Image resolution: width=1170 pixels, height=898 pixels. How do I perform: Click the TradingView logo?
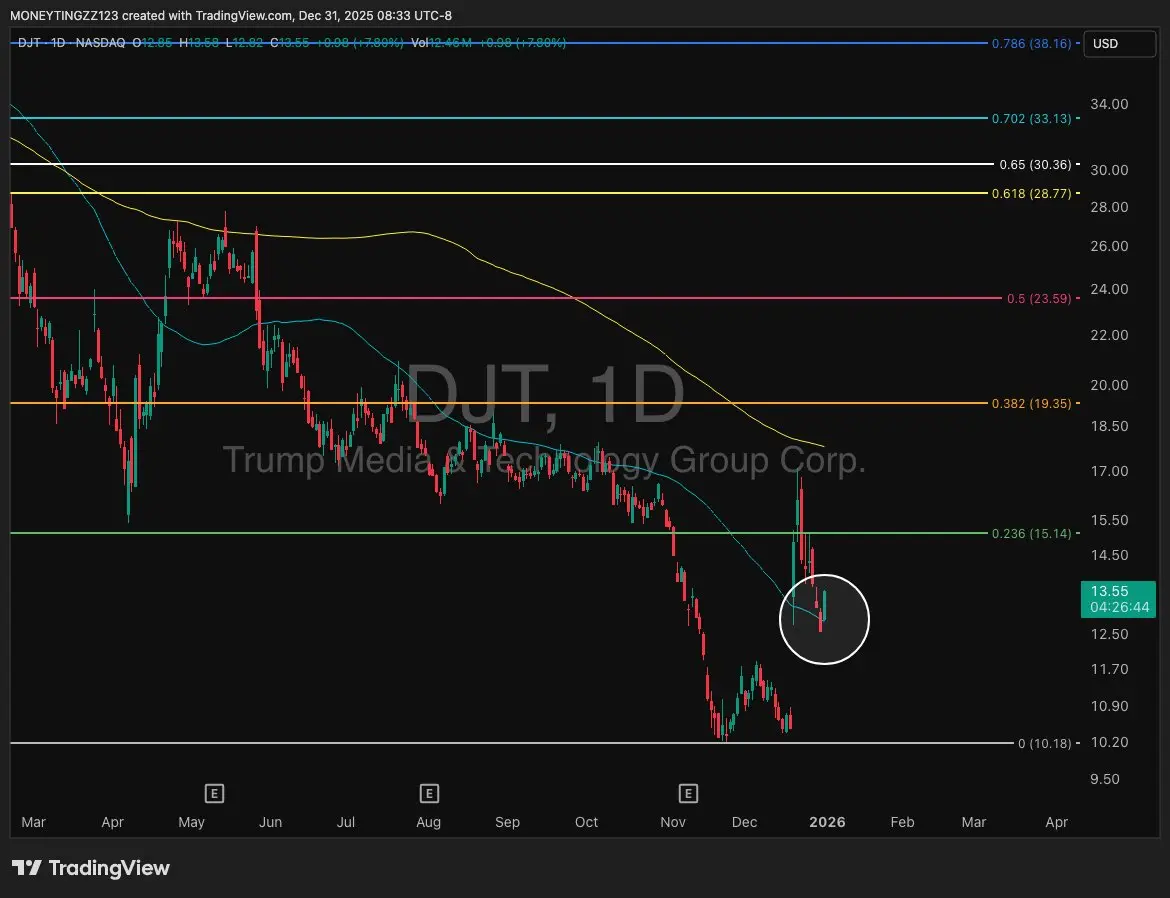click(x=91, y=868)
